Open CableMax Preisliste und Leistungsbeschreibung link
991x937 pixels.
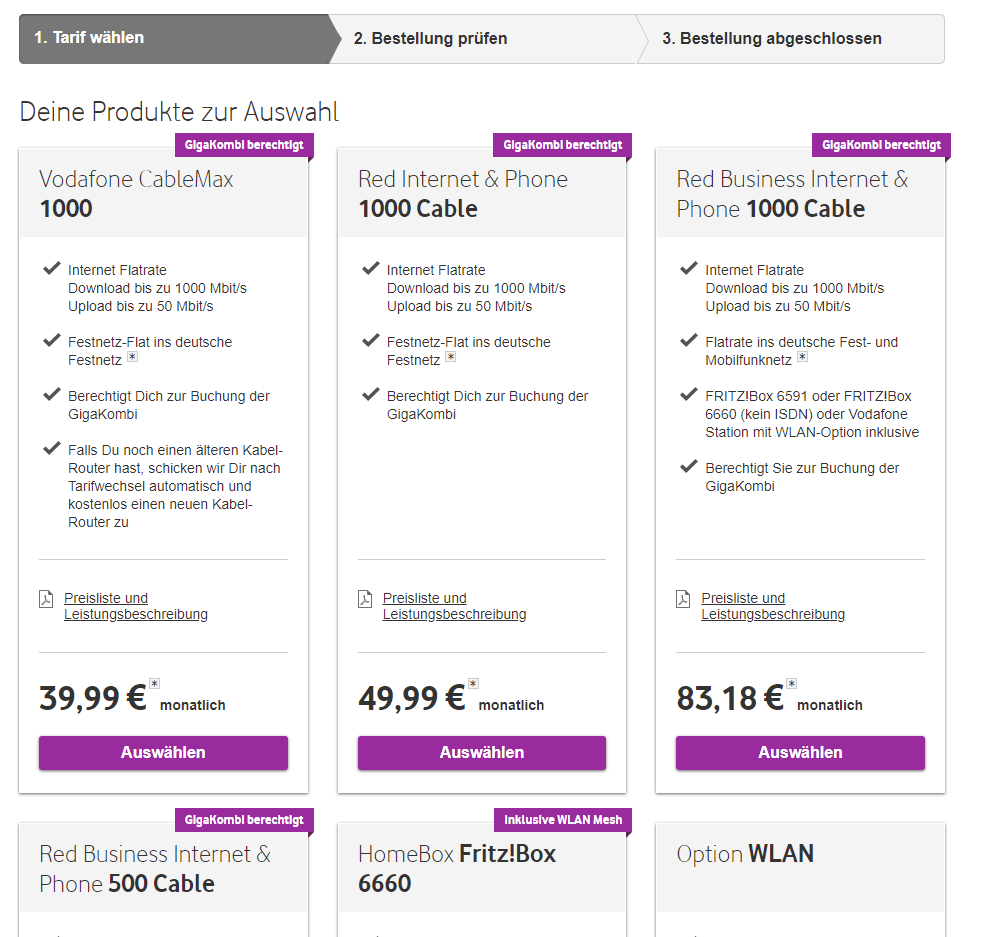[135, 606]
